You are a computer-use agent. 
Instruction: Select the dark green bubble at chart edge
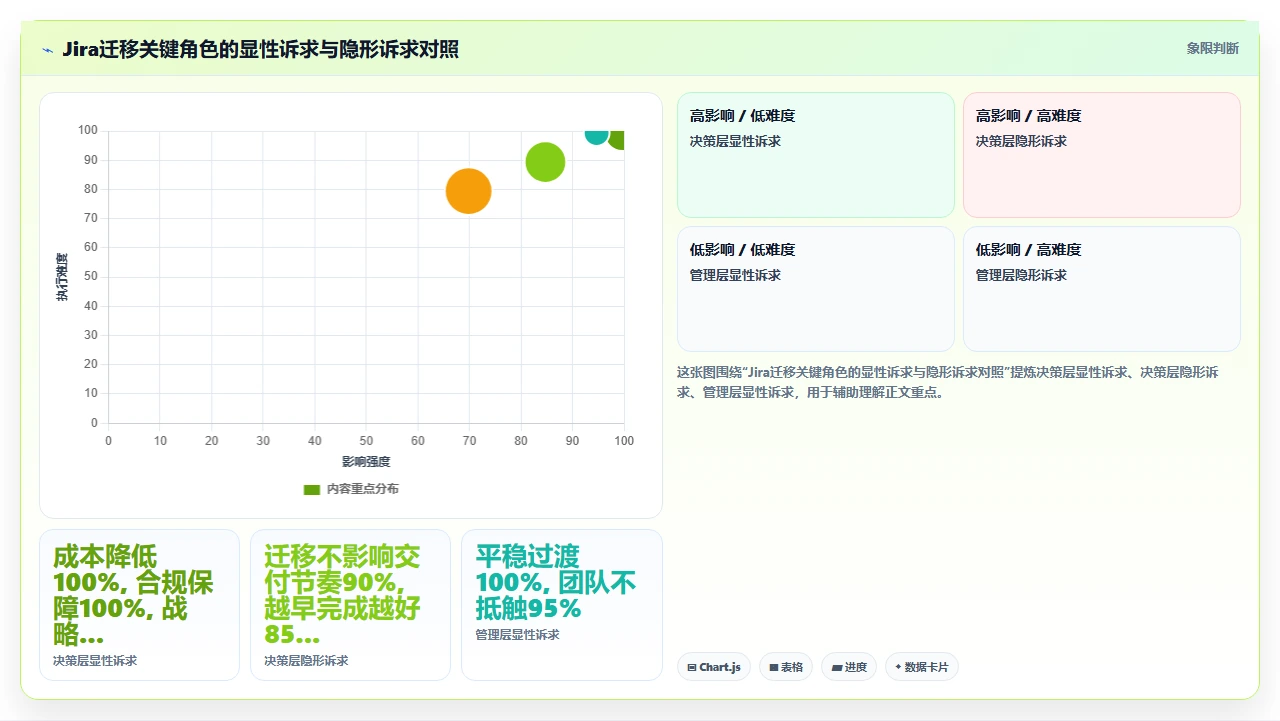[617, 138]
